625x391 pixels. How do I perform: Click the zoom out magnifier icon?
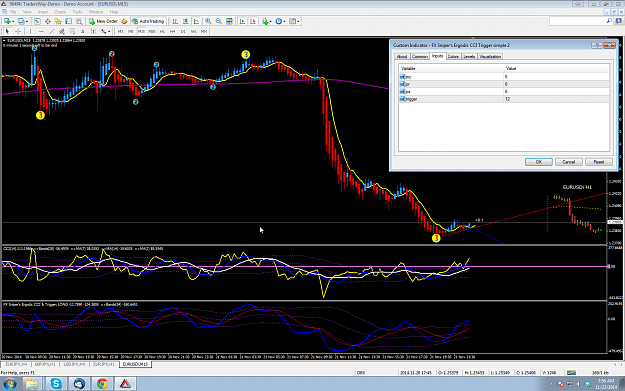[x=218, y=21]
